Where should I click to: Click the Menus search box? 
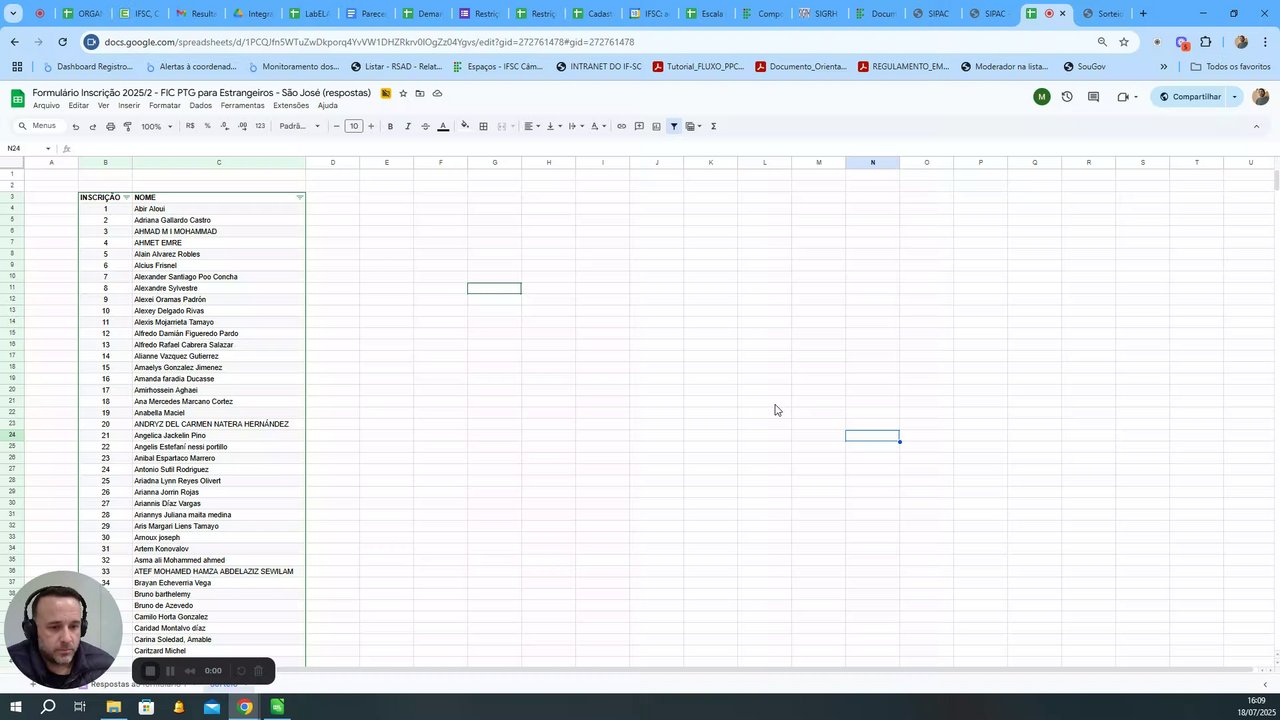[38, 126]
